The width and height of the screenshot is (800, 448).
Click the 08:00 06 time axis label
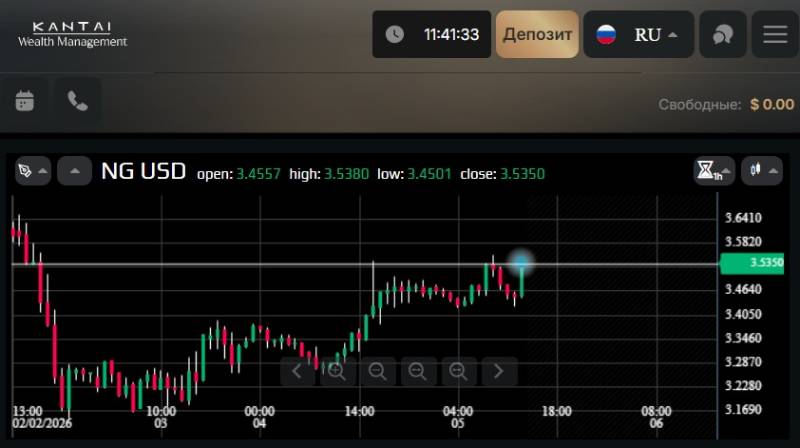(x=656, y=417)
